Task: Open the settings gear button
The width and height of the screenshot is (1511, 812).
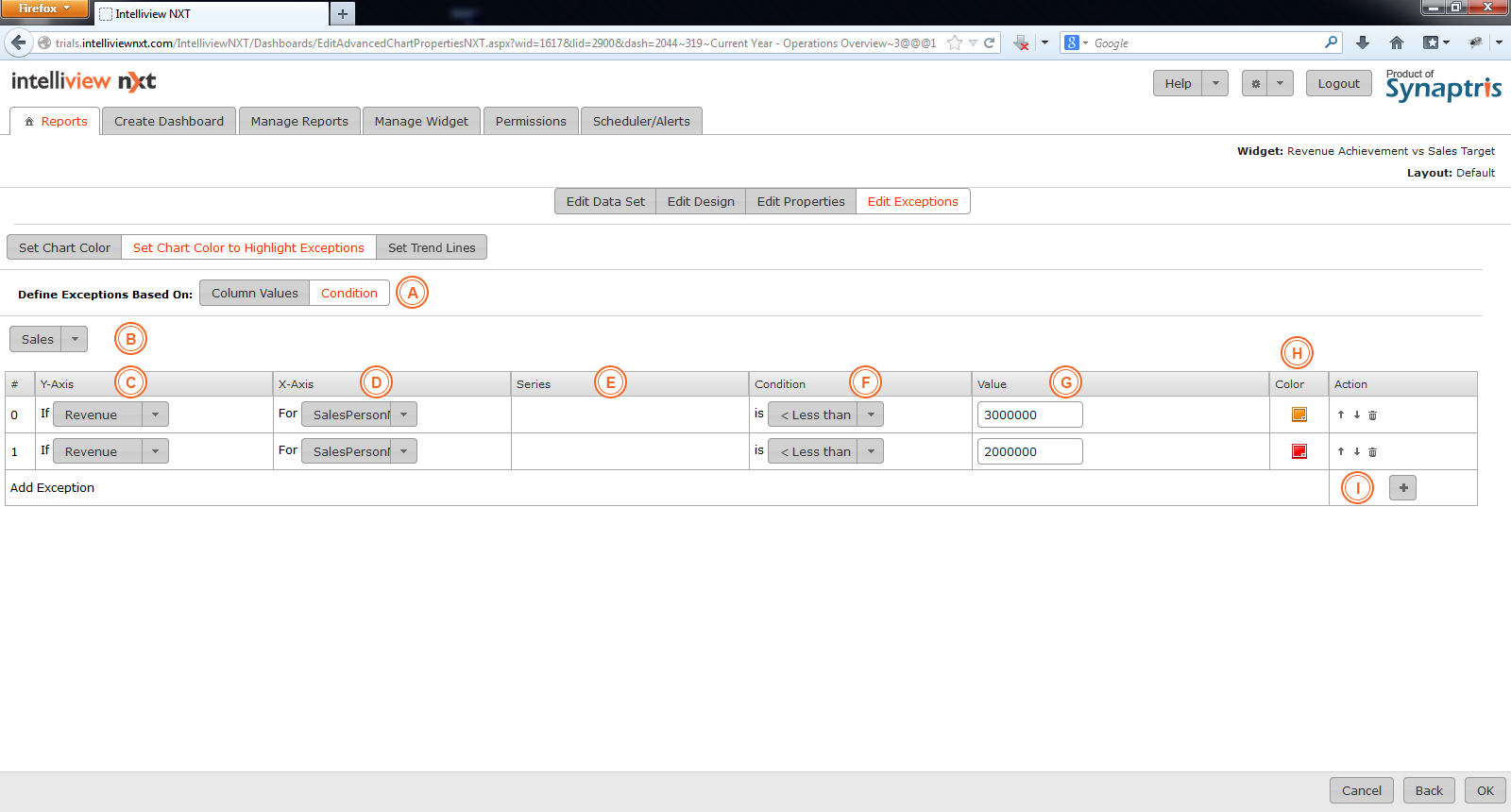Action: 1255,83
